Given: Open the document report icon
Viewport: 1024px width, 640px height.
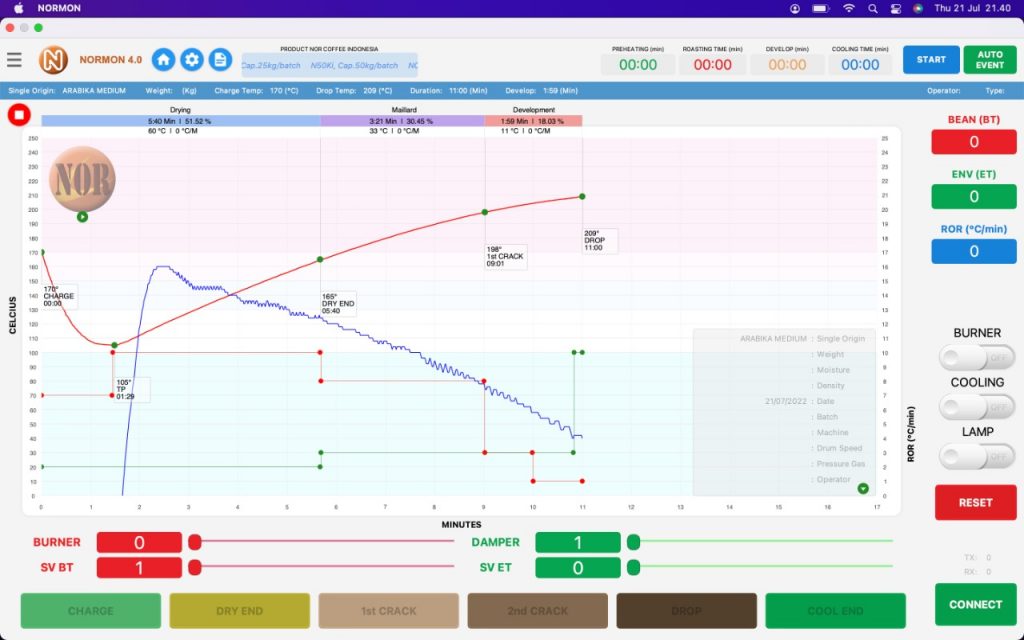Looking at the screenshot, I should 220,60.
